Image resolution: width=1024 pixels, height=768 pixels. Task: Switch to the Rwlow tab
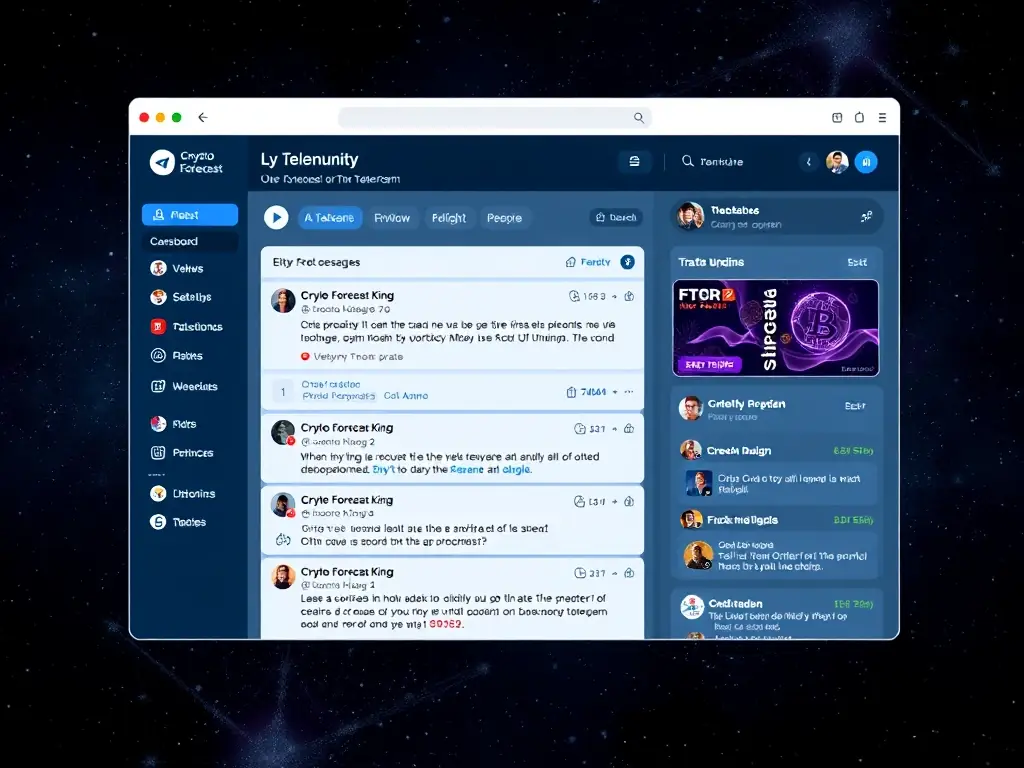click(x=392, y=218)
